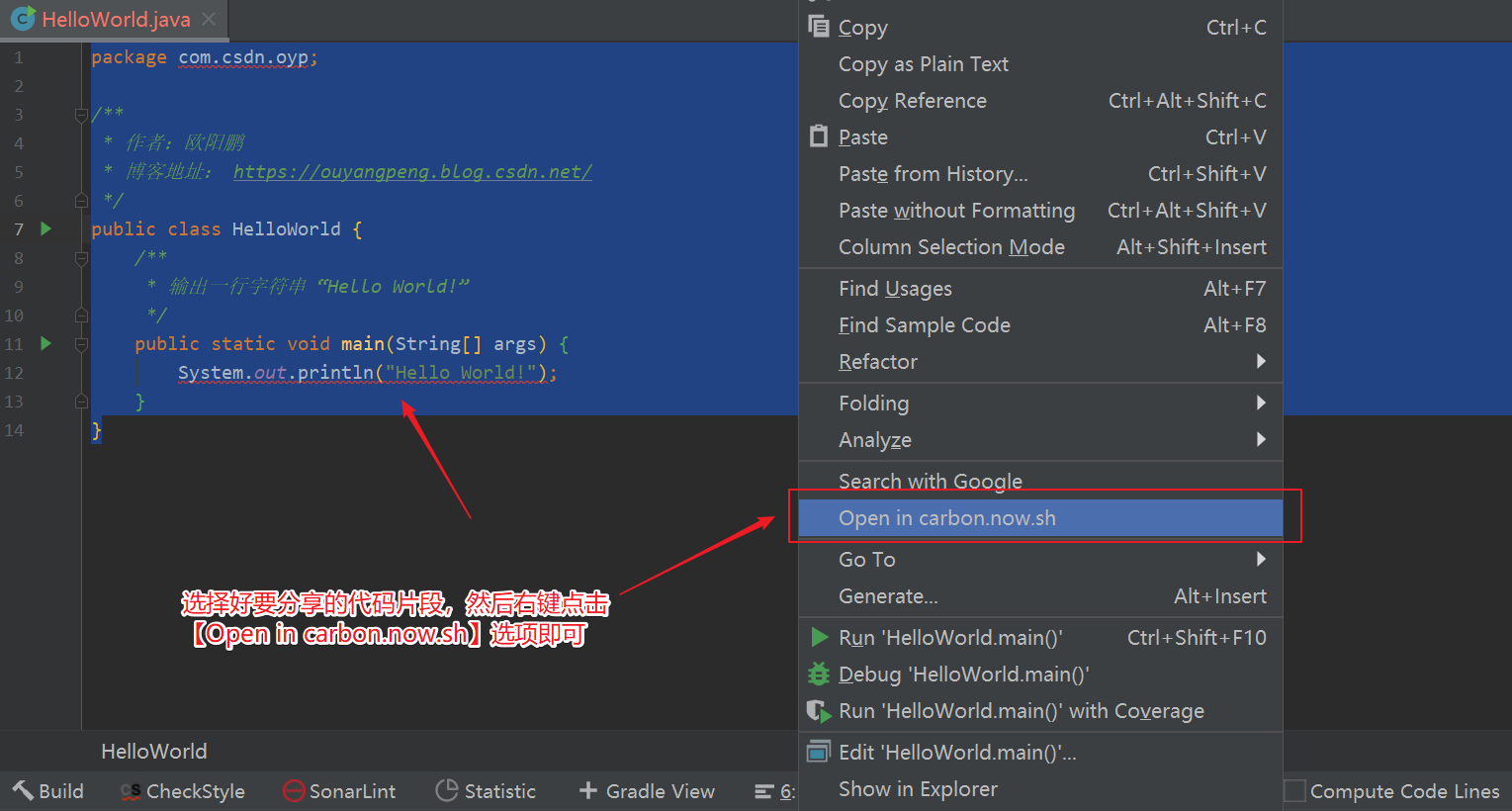Open the Gradle View tool window
Screen dimensions: 1512x811
coord(647,791)
